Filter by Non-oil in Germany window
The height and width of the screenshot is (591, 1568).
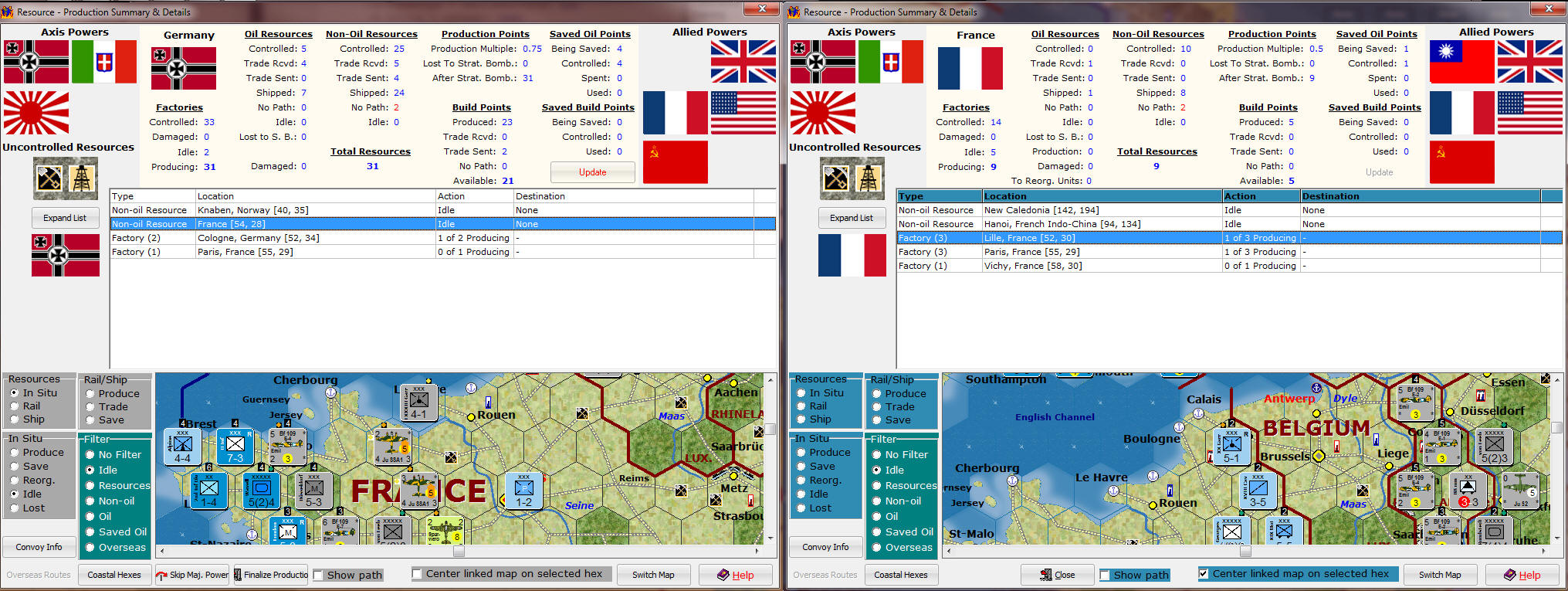click(90, 501)
